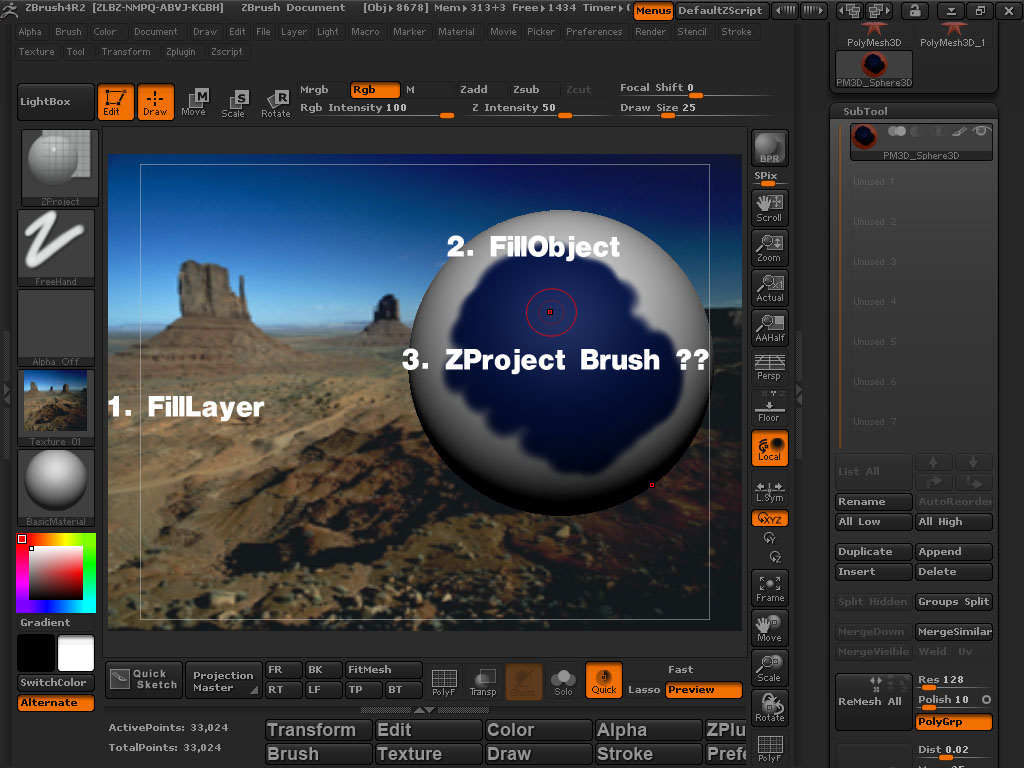1024x768 pixels.
Task: Click the Preview render button
Action: tap(704, 690)
